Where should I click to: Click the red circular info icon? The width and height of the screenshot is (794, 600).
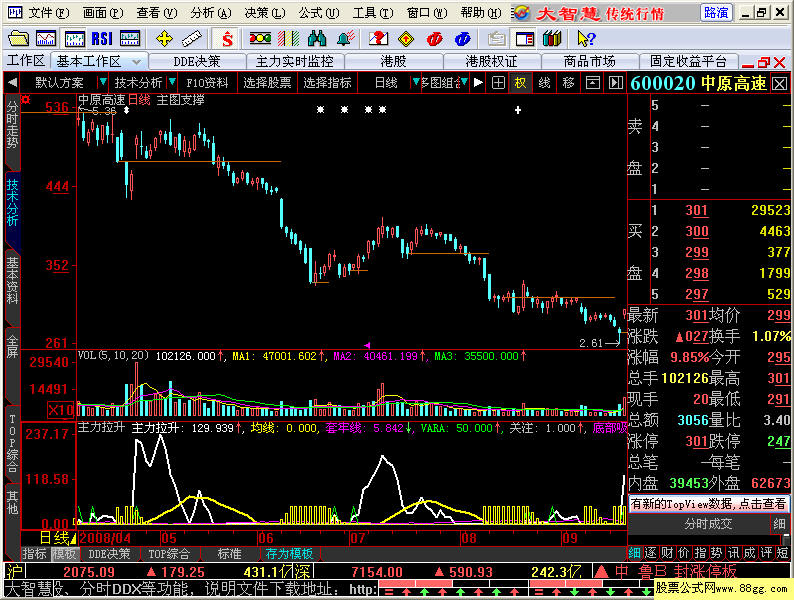tap(434, 38)
